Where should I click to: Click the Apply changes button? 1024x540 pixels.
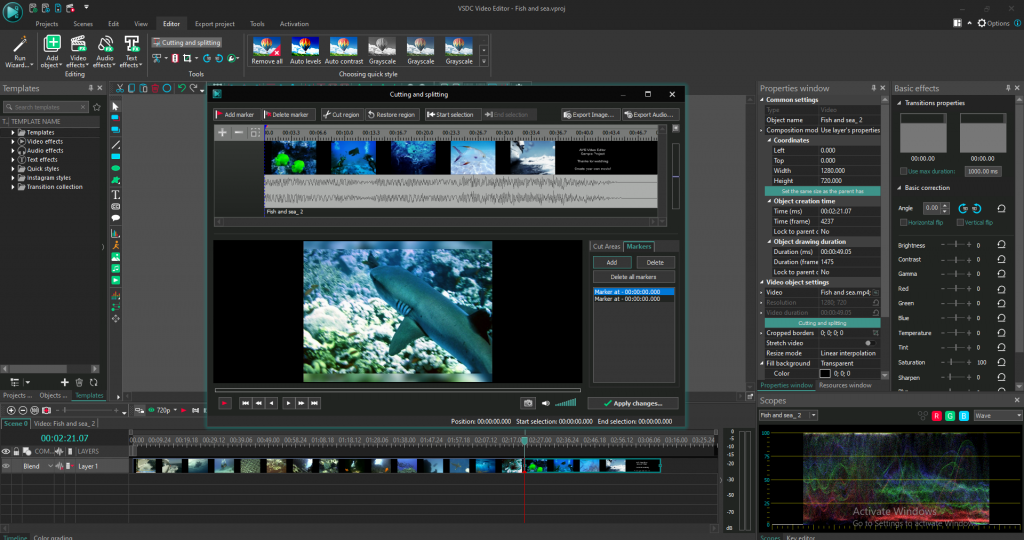click(x=633, y=403)
